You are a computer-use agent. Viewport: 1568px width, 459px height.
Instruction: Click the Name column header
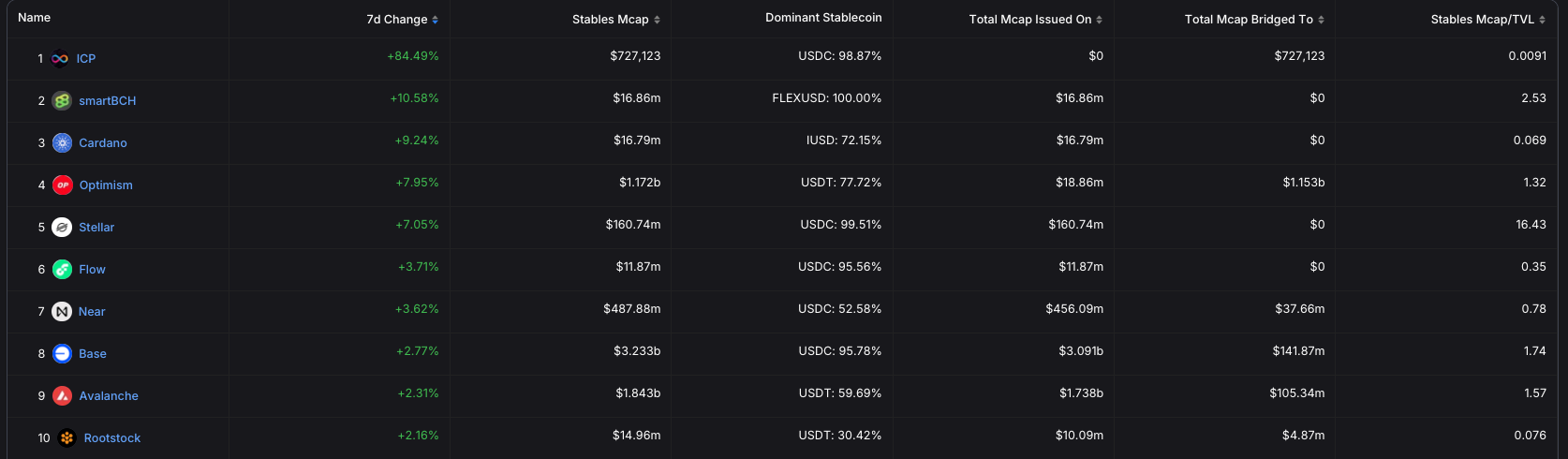point(35,18)
